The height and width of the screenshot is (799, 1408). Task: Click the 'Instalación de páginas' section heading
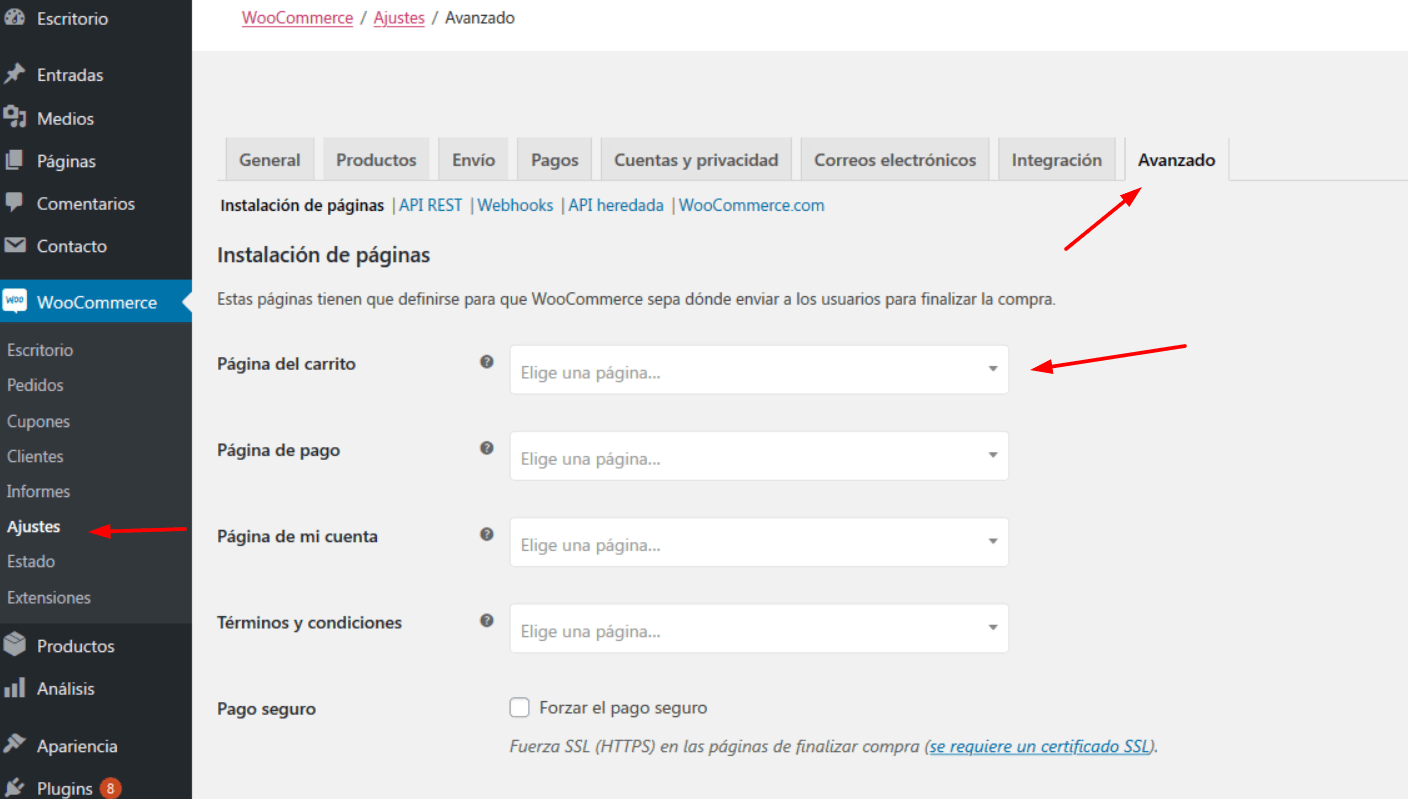(x=323, y=255)
